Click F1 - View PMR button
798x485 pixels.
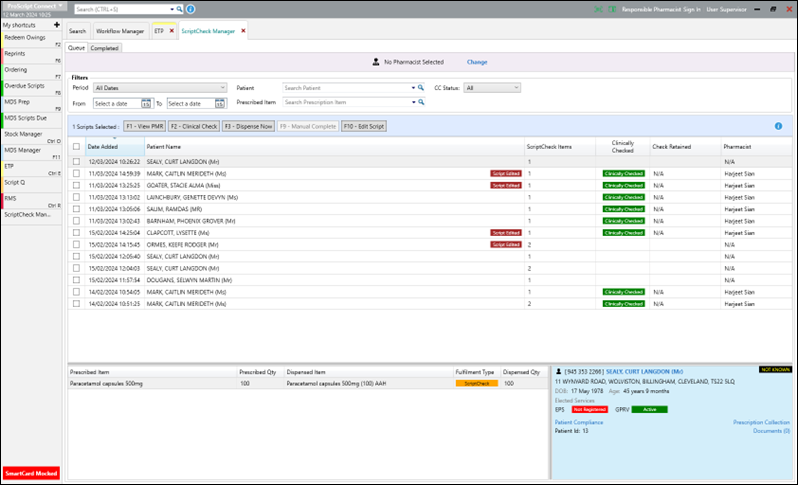pyautogui.click(x=145, y=126)
